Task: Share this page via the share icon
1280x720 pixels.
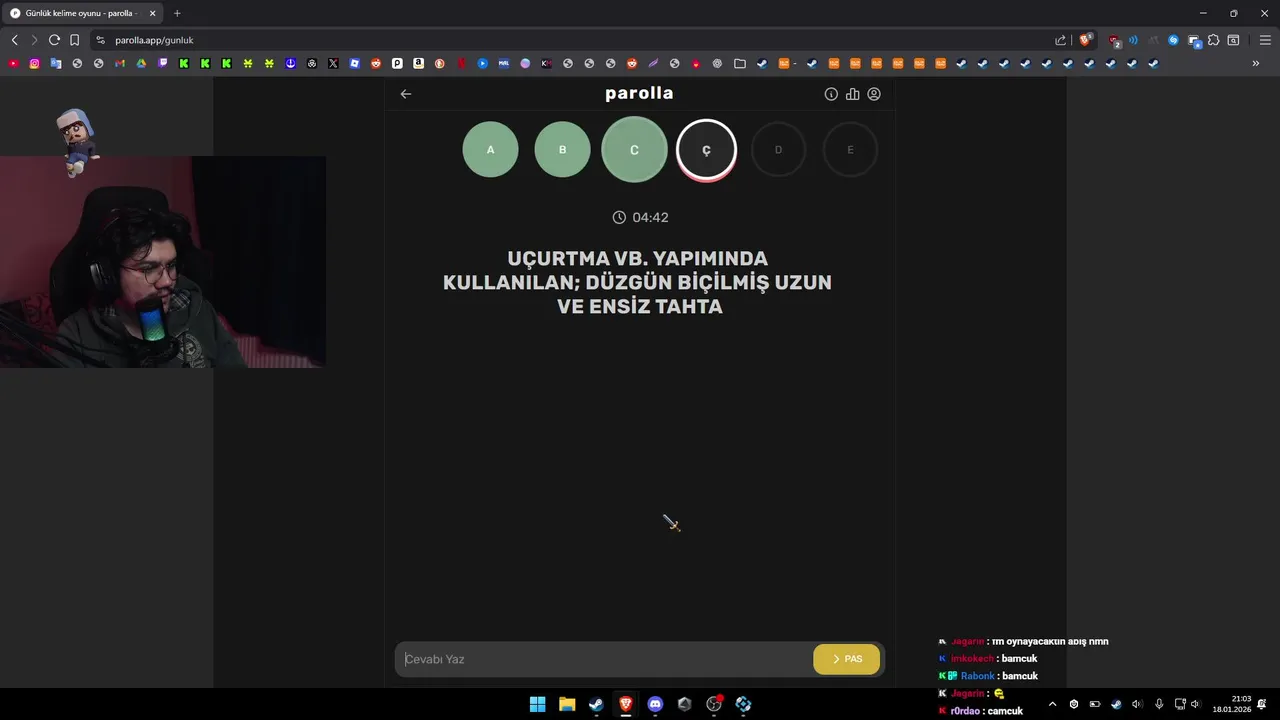Action: [x=1060, y=40]
